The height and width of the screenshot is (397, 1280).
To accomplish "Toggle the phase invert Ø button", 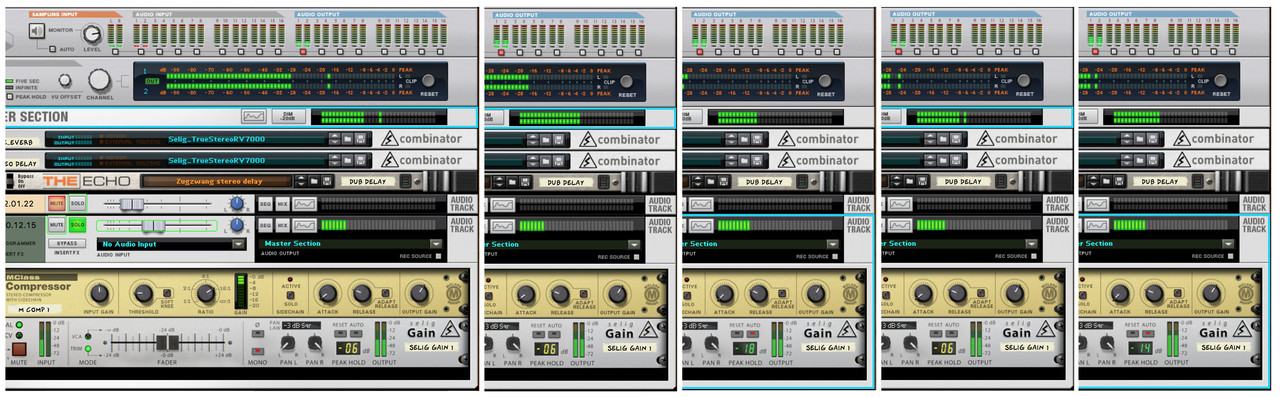I will point(259,335).
